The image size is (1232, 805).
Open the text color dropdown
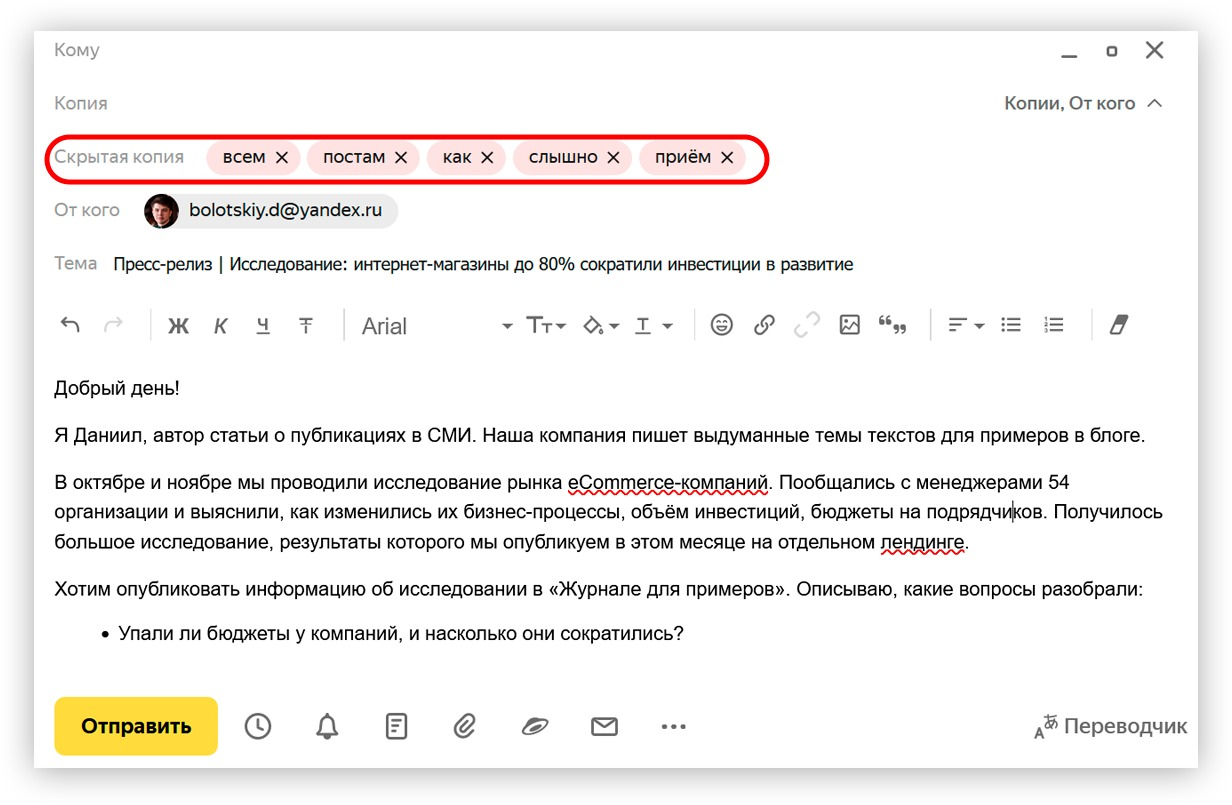click(654, 326)
